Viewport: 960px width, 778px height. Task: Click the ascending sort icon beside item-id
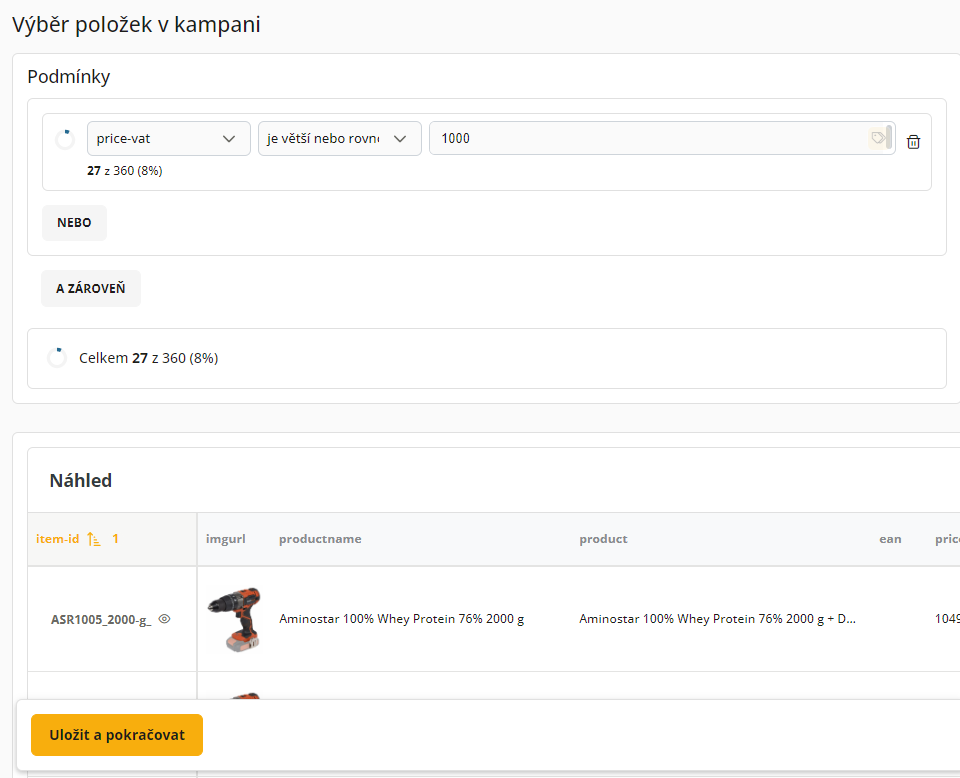click(94, 539)
